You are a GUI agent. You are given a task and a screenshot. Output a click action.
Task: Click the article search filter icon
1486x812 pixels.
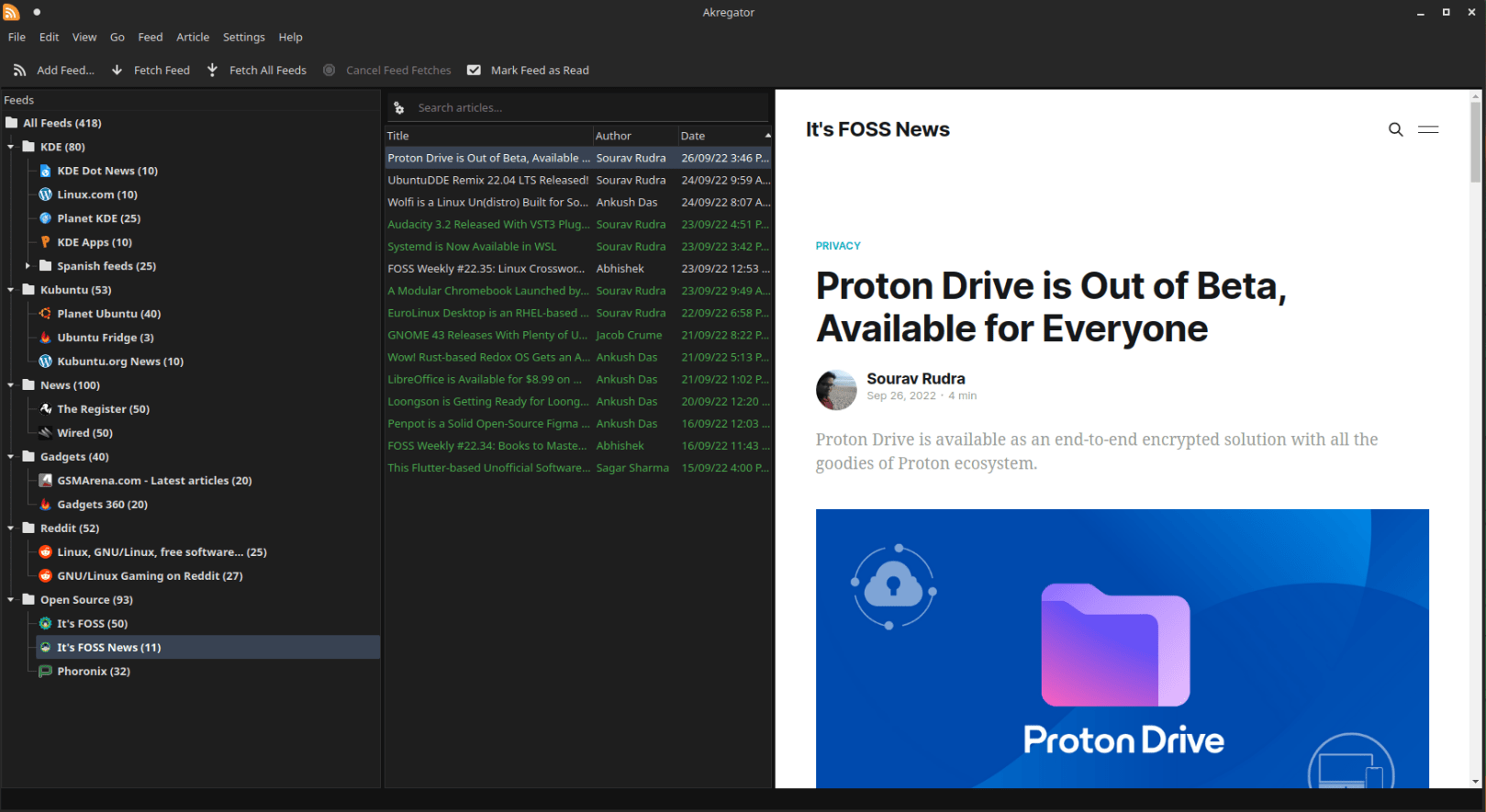click(399, 108)
